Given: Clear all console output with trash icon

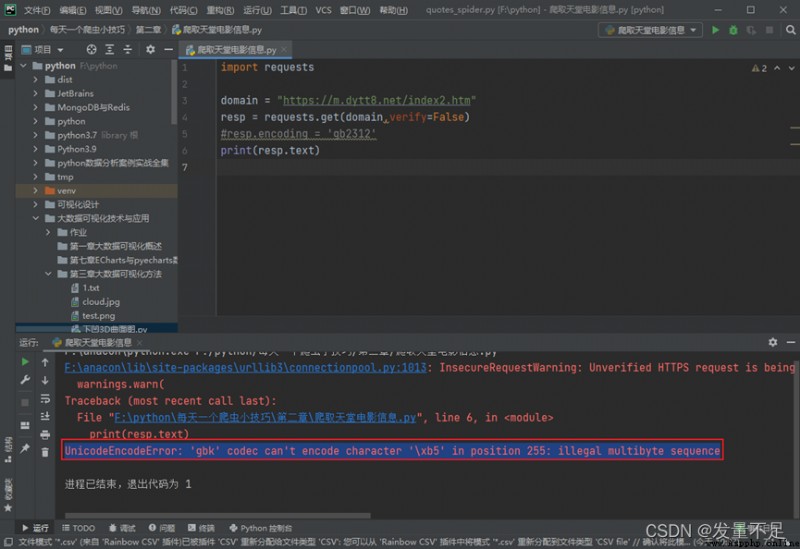Looking at the screenshot, I should [45, 453].
